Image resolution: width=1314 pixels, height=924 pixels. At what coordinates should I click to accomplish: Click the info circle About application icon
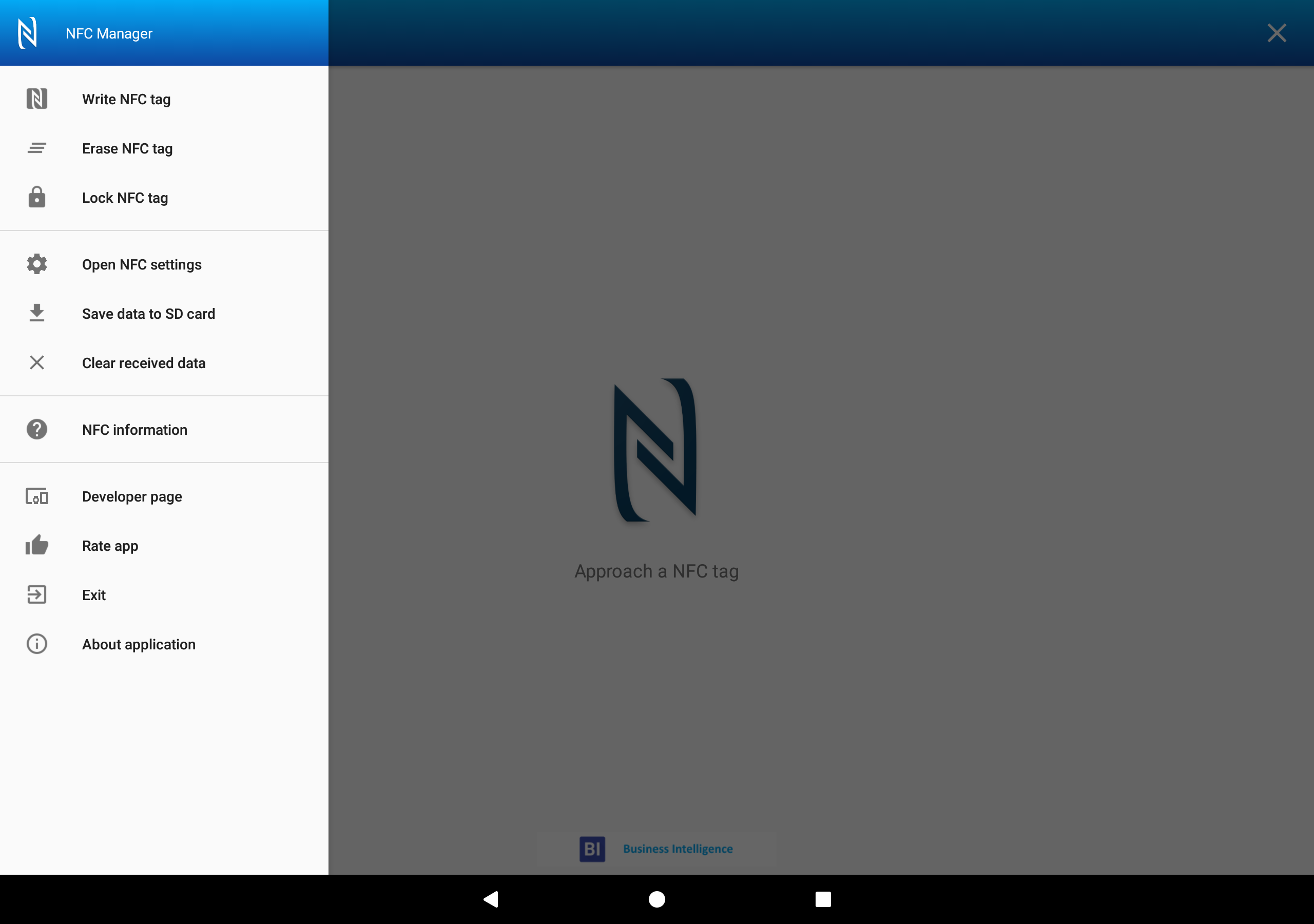[36, 644]
